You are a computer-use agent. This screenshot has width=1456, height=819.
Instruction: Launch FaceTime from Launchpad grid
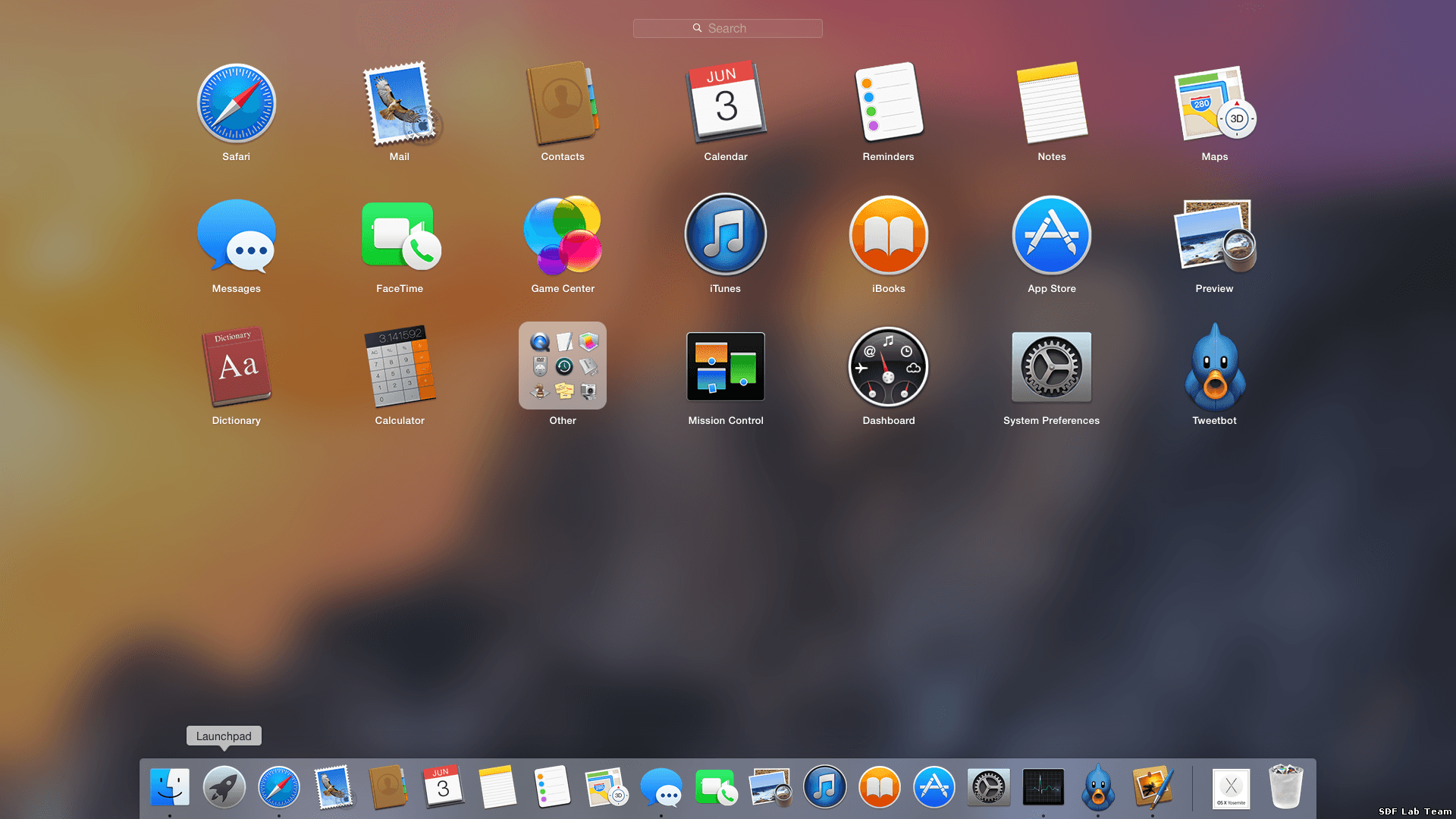400,236
